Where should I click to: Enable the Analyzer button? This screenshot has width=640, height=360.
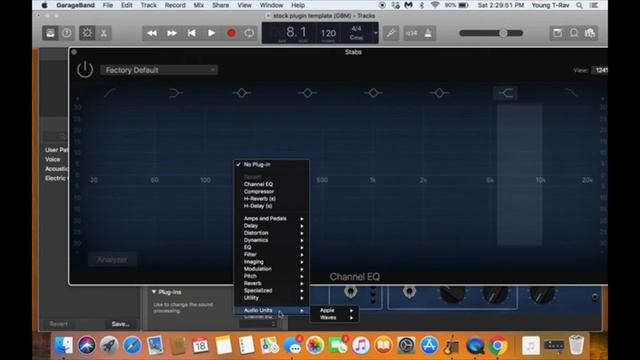pyautogui.click(x=112, y=260)
